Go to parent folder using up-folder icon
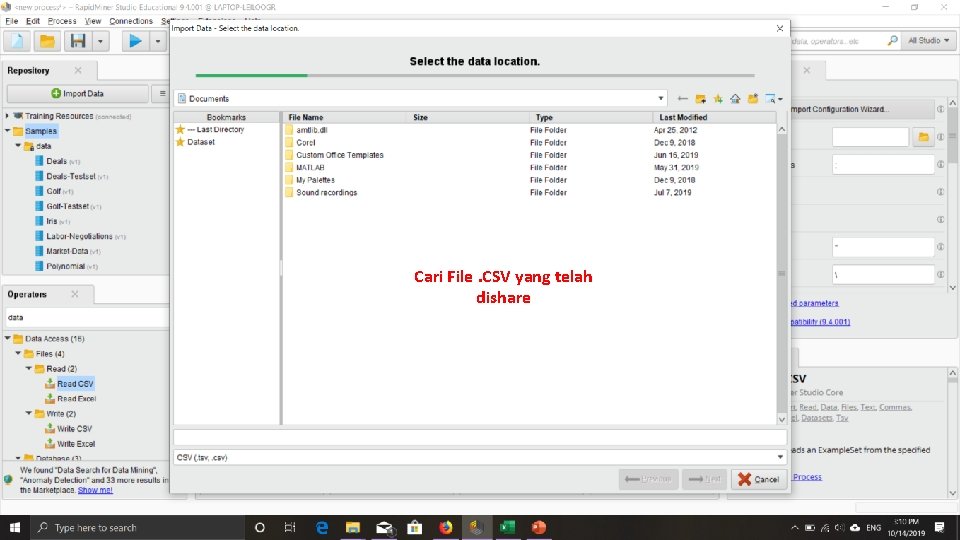Image resolution: width=960 pixels, height=540 pixels. pyautogui.click(x=700, y=99)
